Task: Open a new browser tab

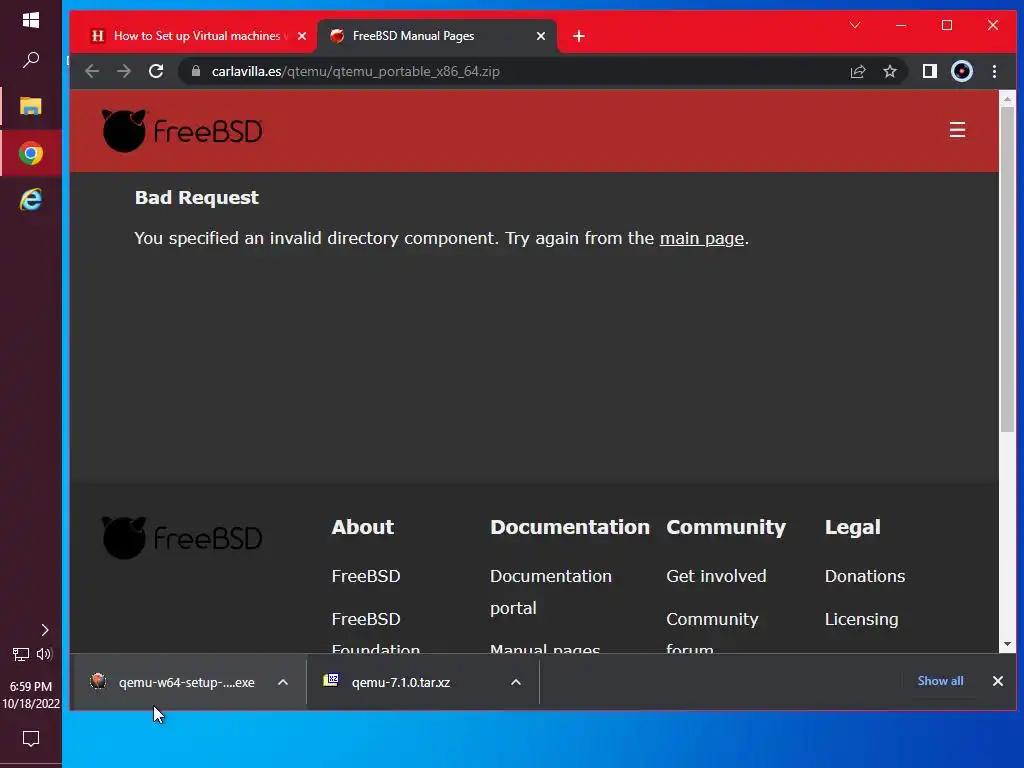Action: point(579,36)
